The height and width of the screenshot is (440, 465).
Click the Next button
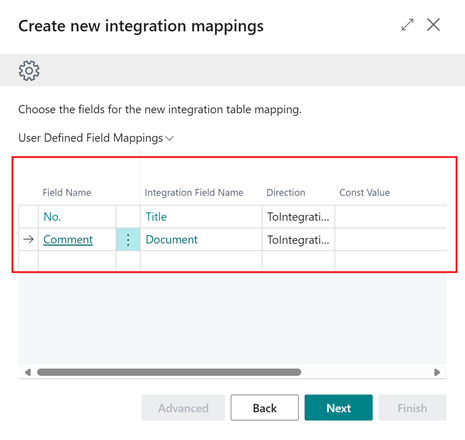(338, 408)
